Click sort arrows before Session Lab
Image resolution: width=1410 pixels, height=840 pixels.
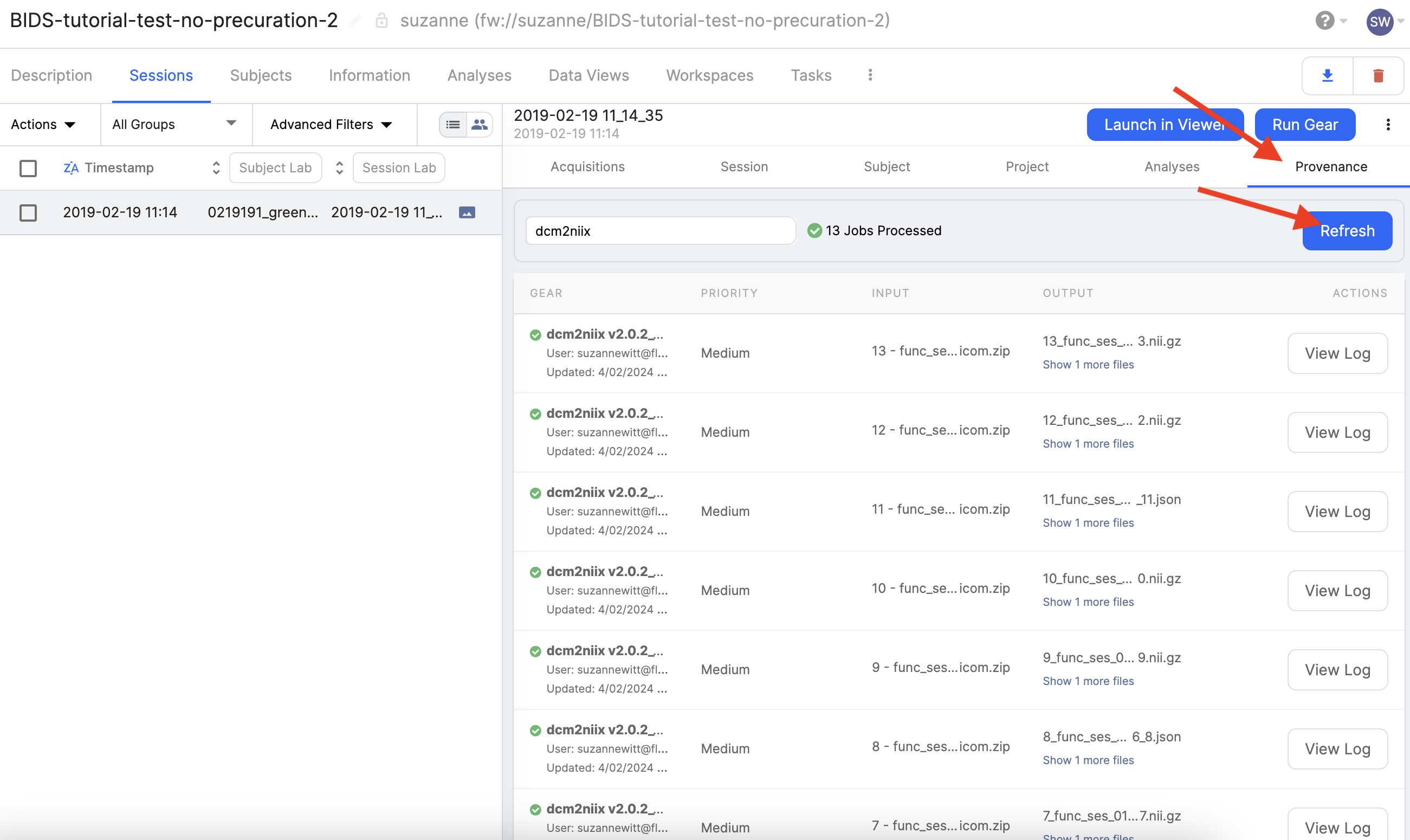339,167
